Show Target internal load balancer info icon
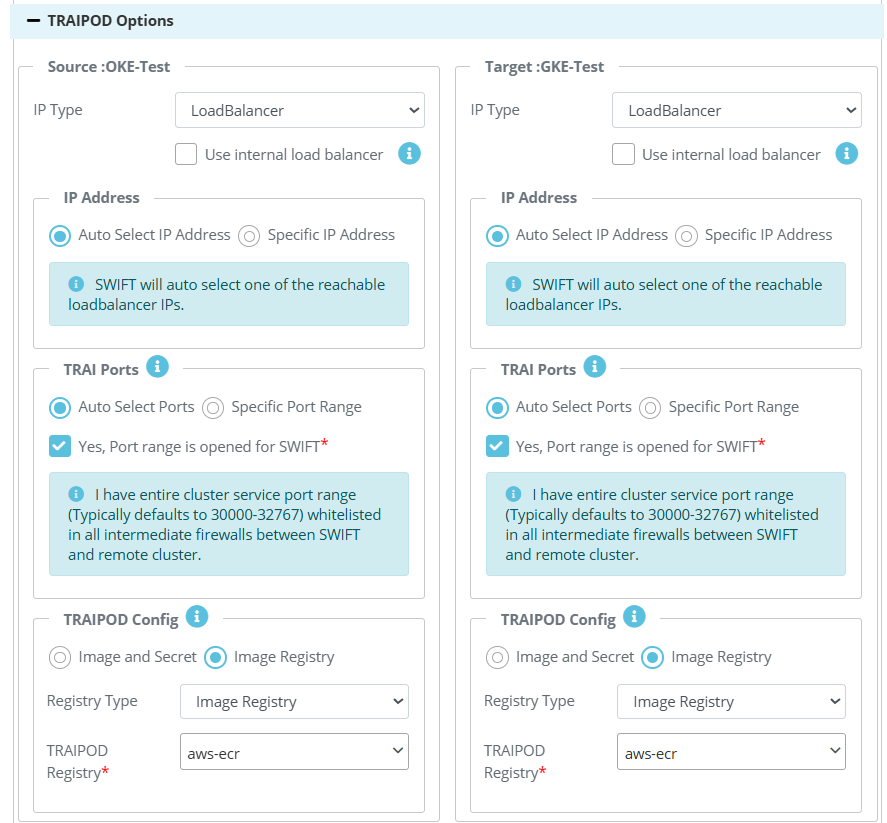Viewport: 887px width, 823px height. point(846,153)
